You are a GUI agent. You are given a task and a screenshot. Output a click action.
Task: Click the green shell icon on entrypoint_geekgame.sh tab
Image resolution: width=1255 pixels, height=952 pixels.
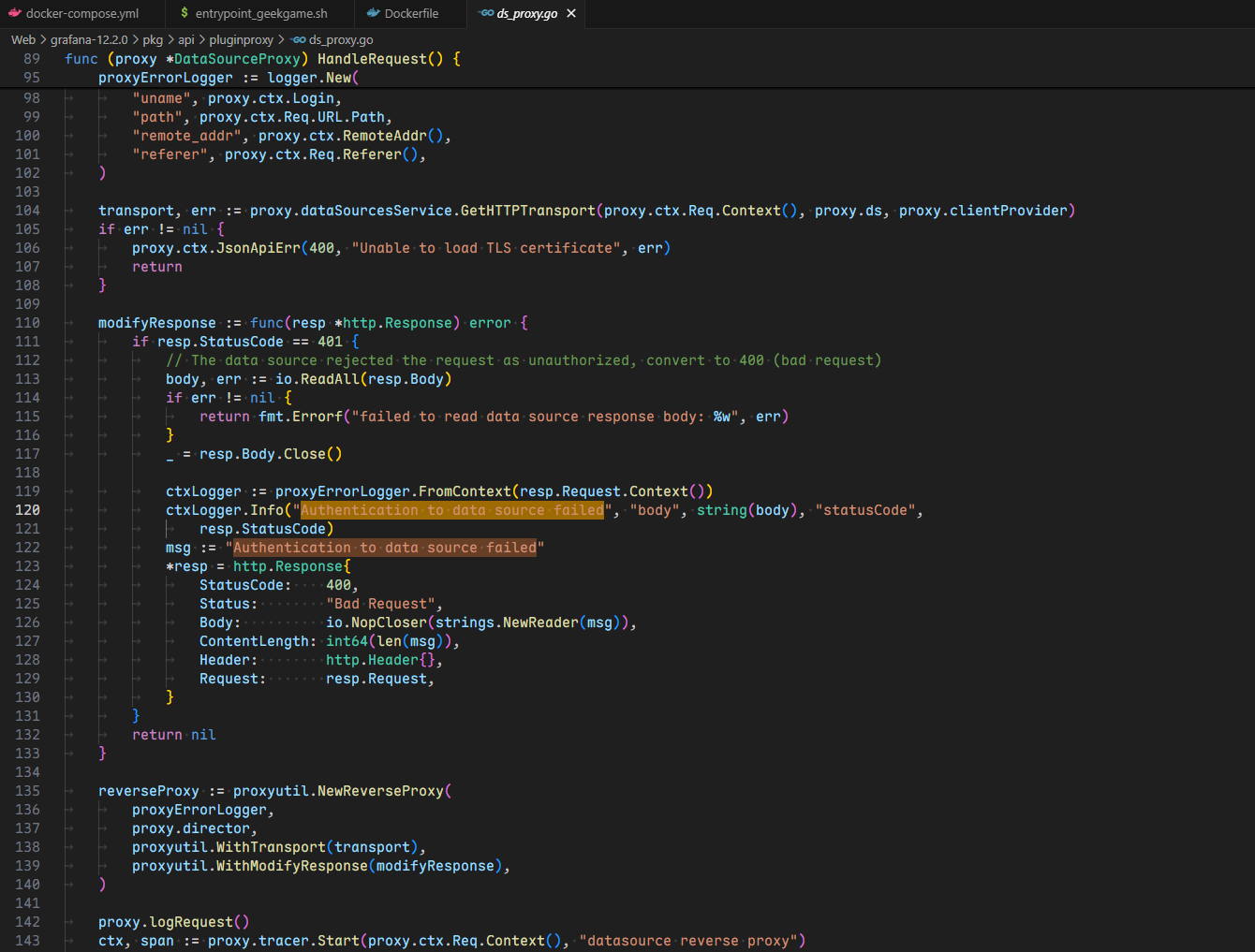[185, 13]
